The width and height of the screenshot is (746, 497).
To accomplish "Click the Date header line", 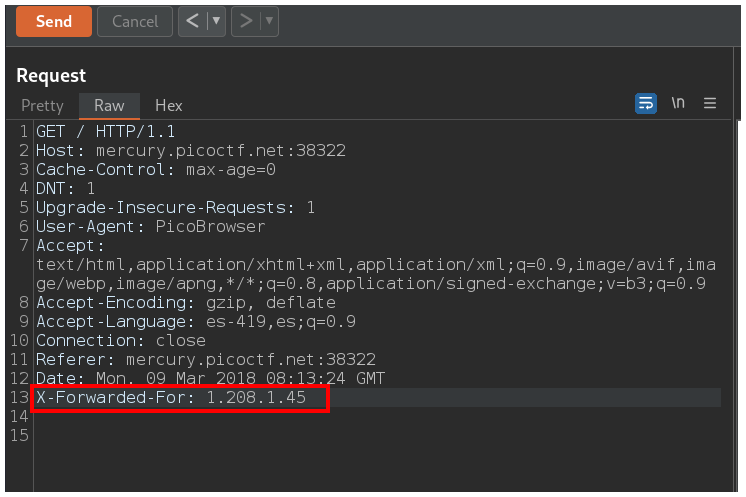I will pyautogui.click(x=210, y=379).
